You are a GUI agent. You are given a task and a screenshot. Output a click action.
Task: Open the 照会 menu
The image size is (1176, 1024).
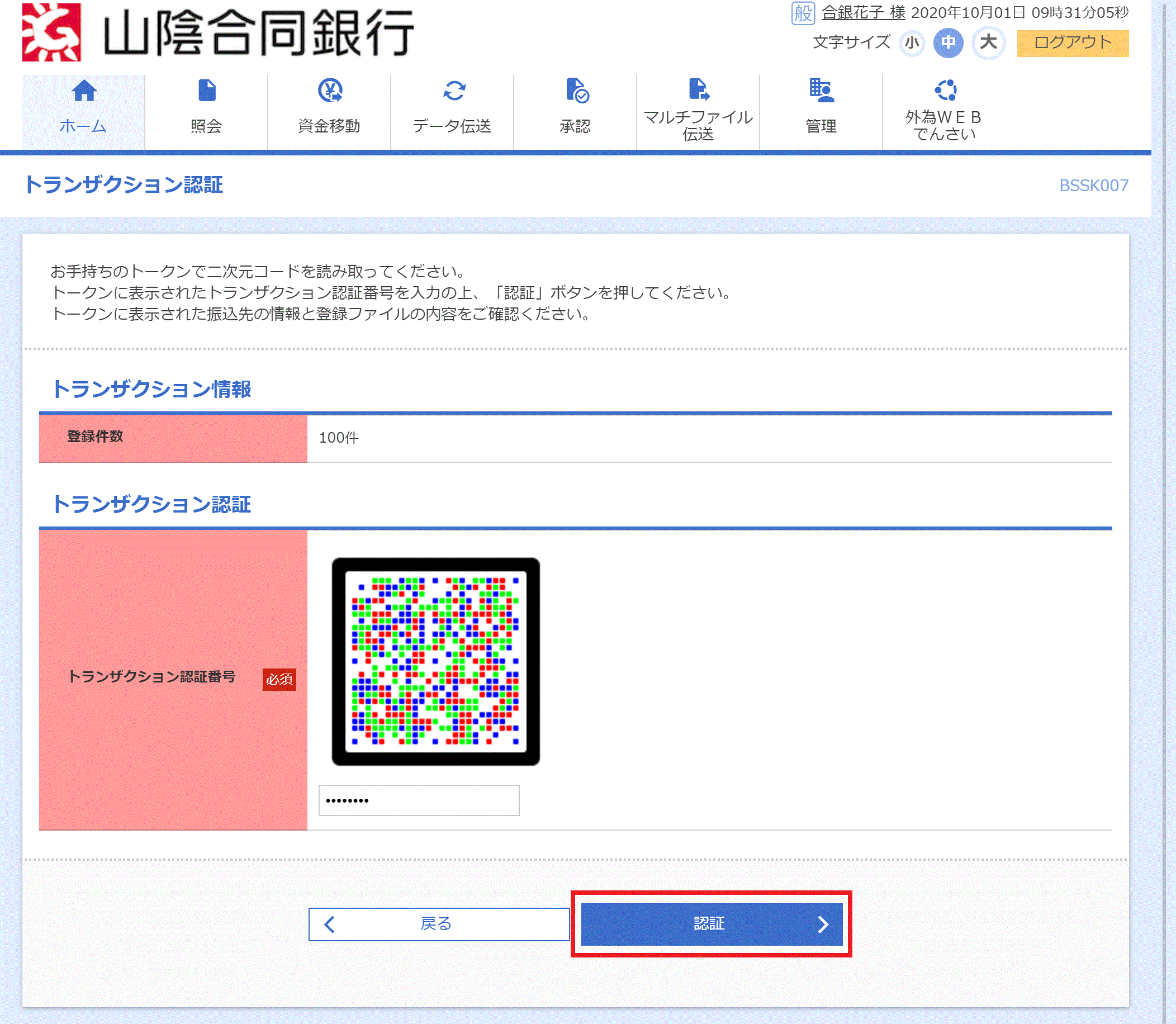point(206,112)
